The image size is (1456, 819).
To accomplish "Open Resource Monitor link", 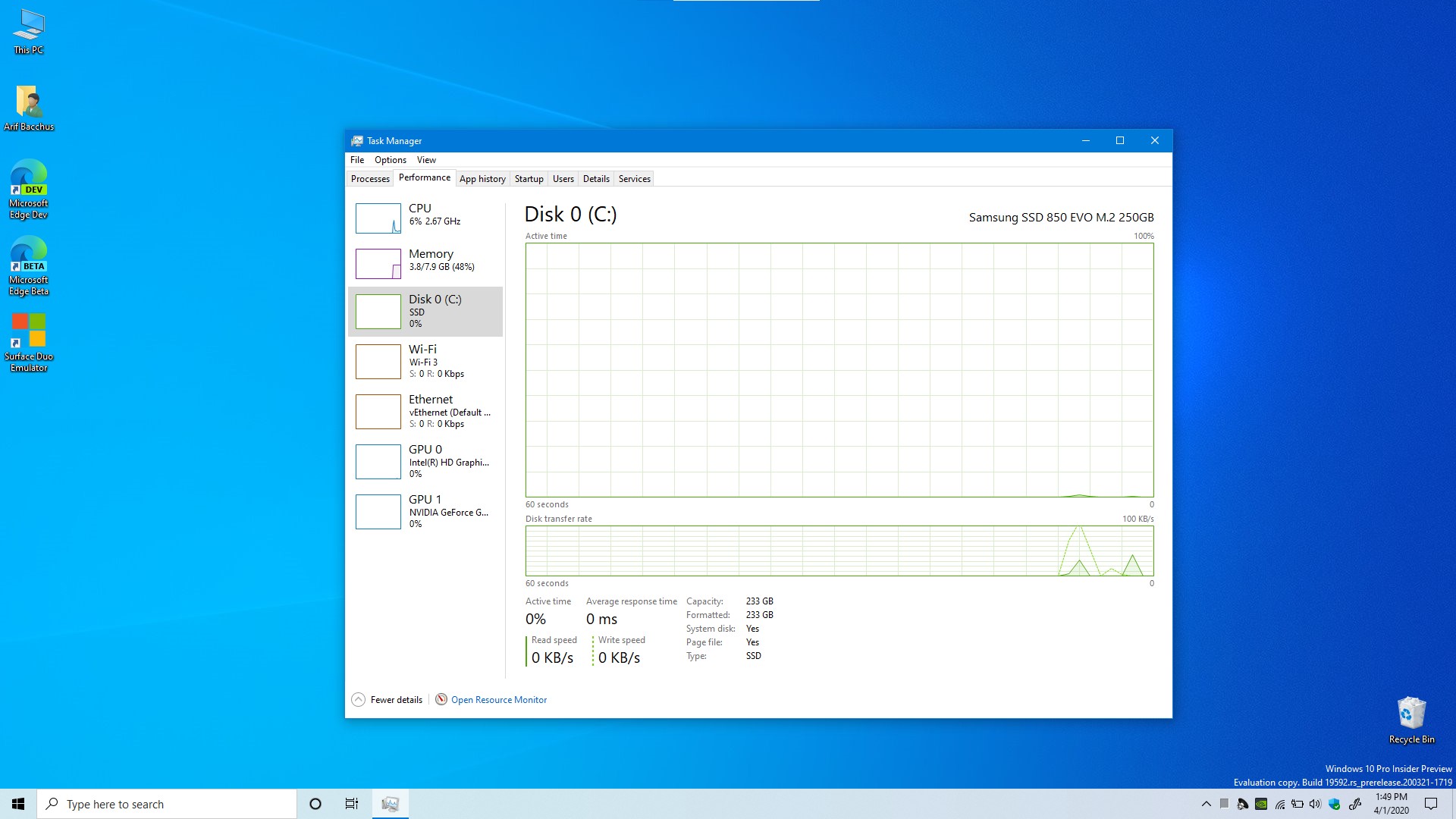I will 499,699.
